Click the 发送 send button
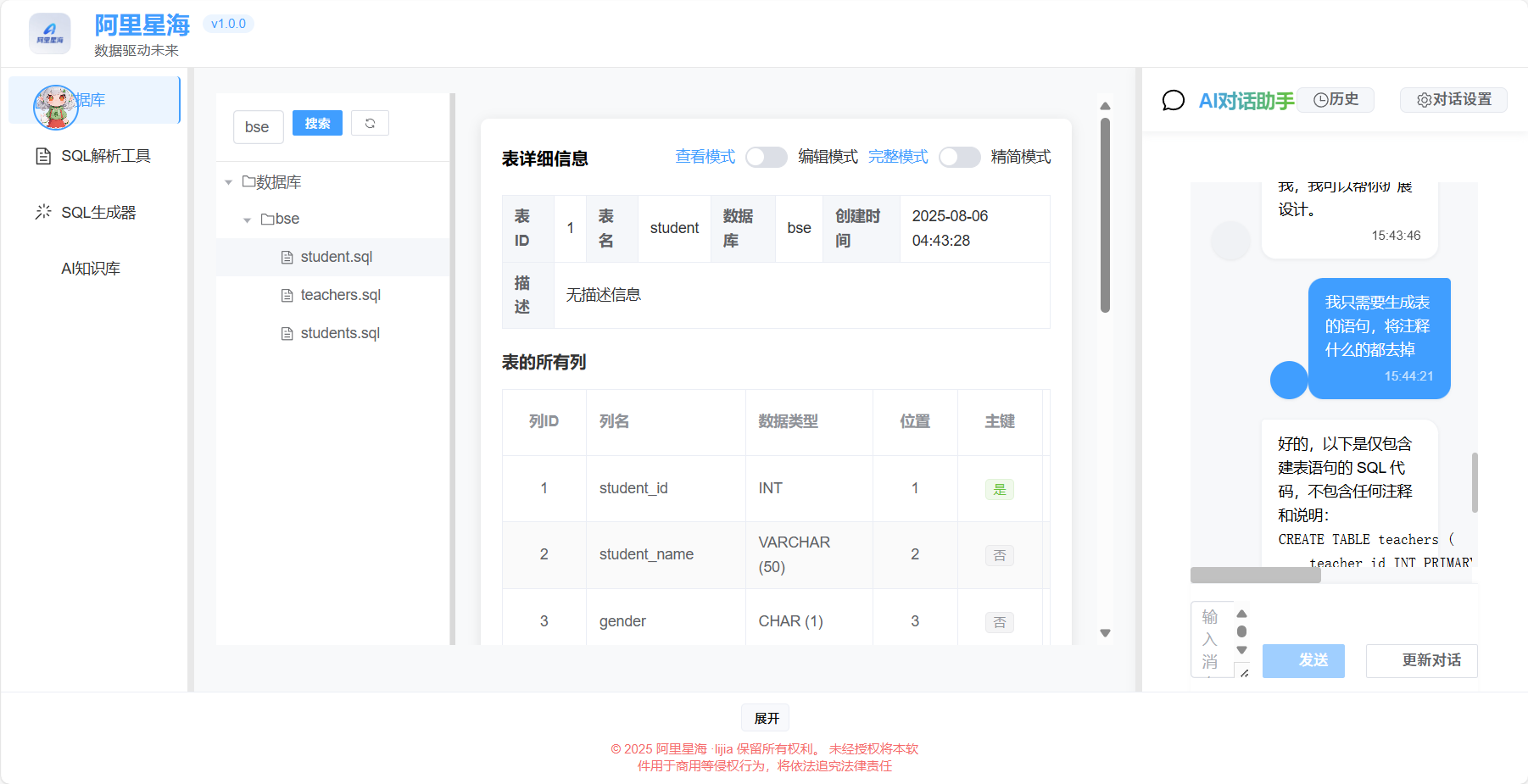Viewport: 1528px width, 784px height. 1303,660
